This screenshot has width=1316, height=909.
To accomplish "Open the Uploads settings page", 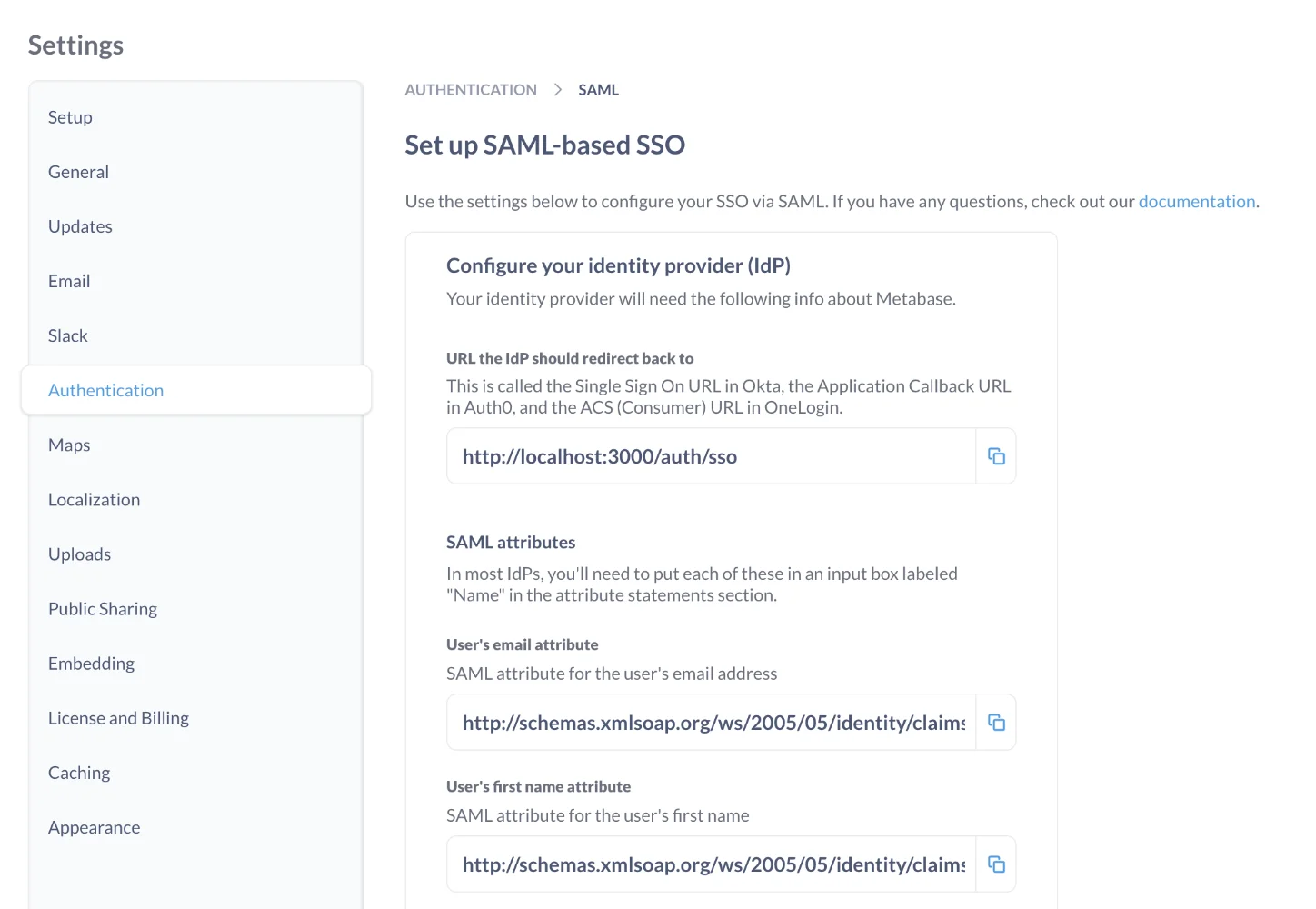I will pyautogui.click(x=79, y=554).
